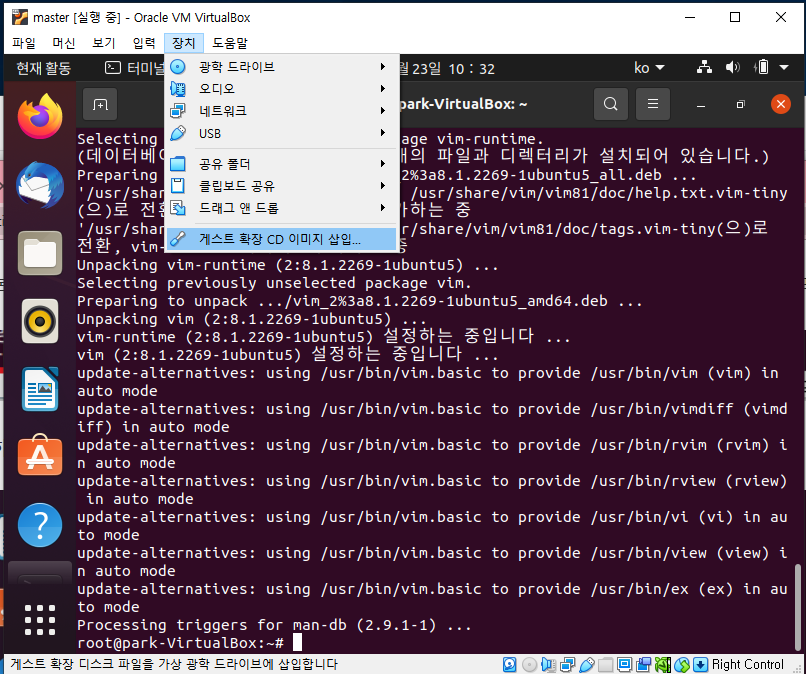Expand the 오디오 submenu arrow
The height and width of the screenshot is (674, 806).
pyautogui.click(x=383, y=89)
